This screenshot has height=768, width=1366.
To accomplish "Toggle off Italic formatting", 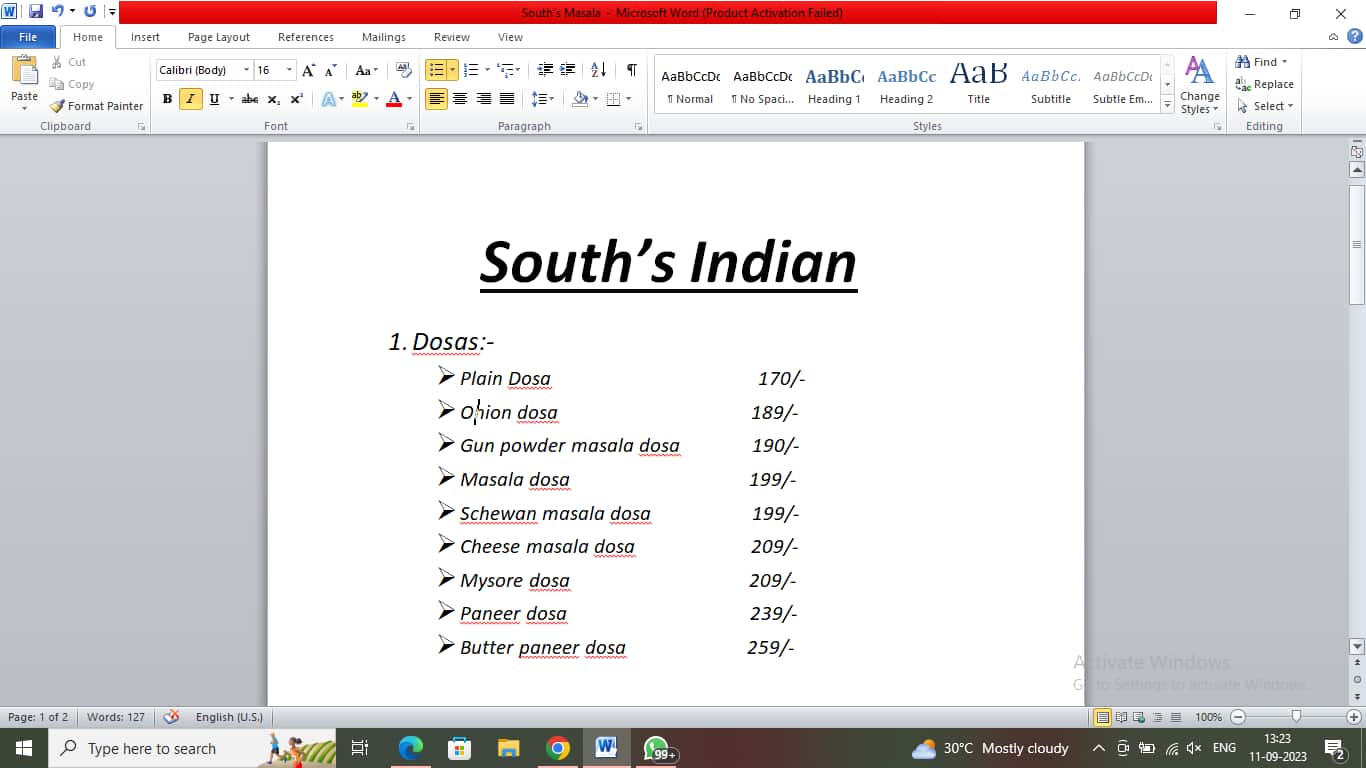I will tap(190, 99).
